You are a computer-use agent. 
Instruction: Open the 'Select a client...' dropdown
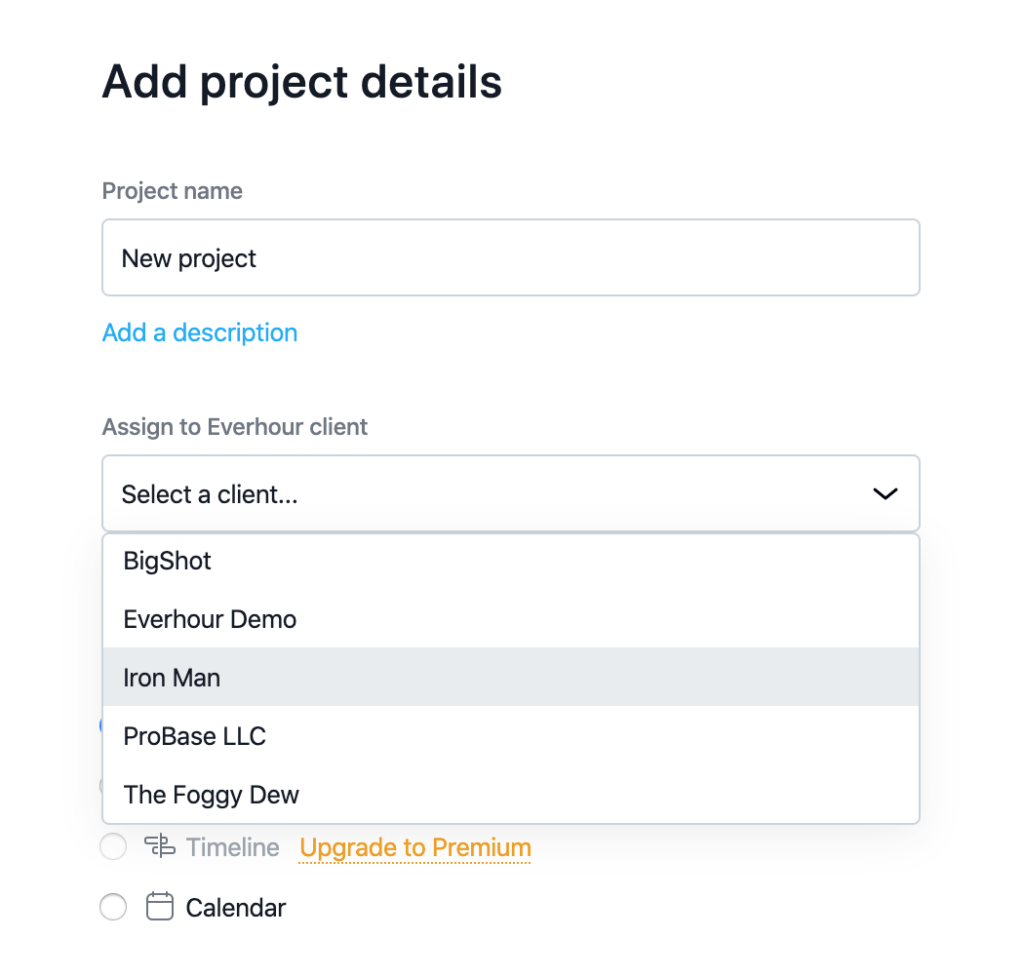tap(511, 493)
